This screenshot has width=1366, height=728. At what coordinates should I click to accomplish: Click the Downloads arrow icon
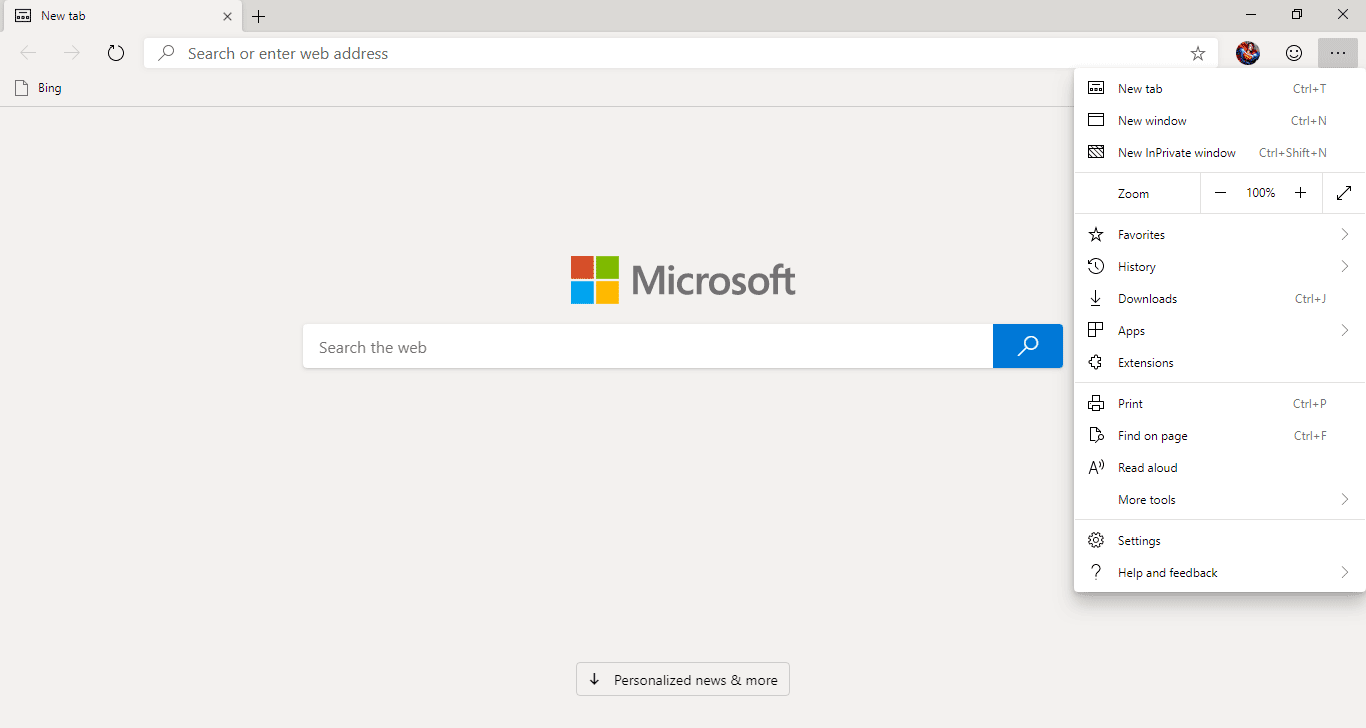pos(1096,298)
